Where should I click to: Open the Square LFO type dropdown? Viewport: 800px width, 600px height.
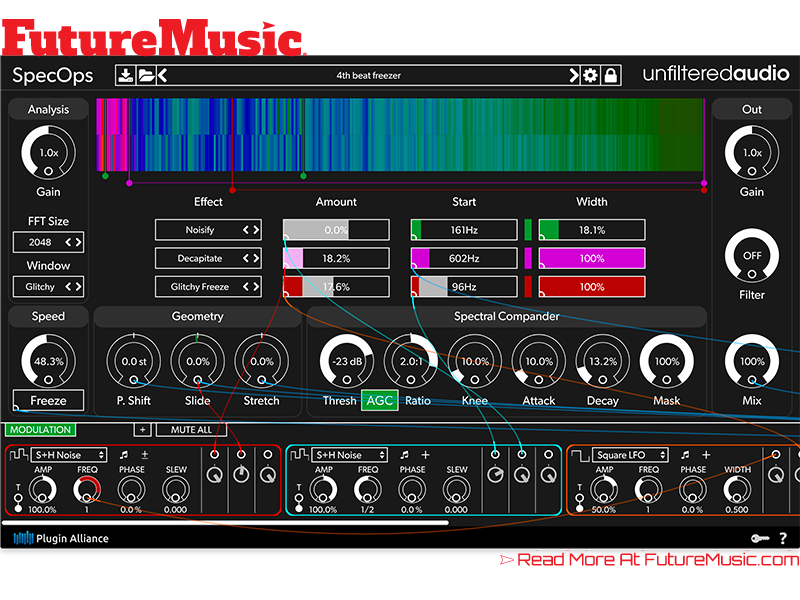(630, 455)
